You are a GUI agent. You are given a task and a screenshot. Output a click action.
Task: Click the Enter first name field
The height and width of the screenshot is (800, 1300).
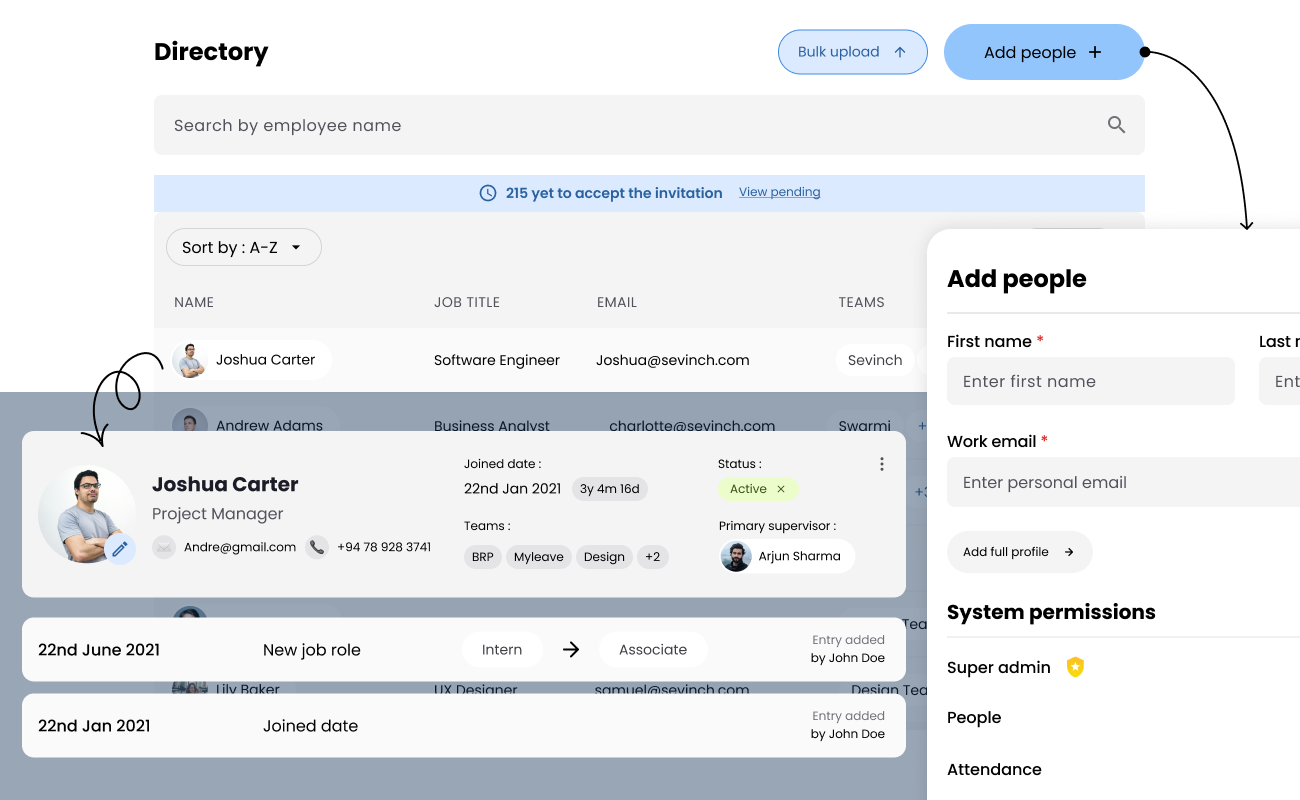[1090, 381]
